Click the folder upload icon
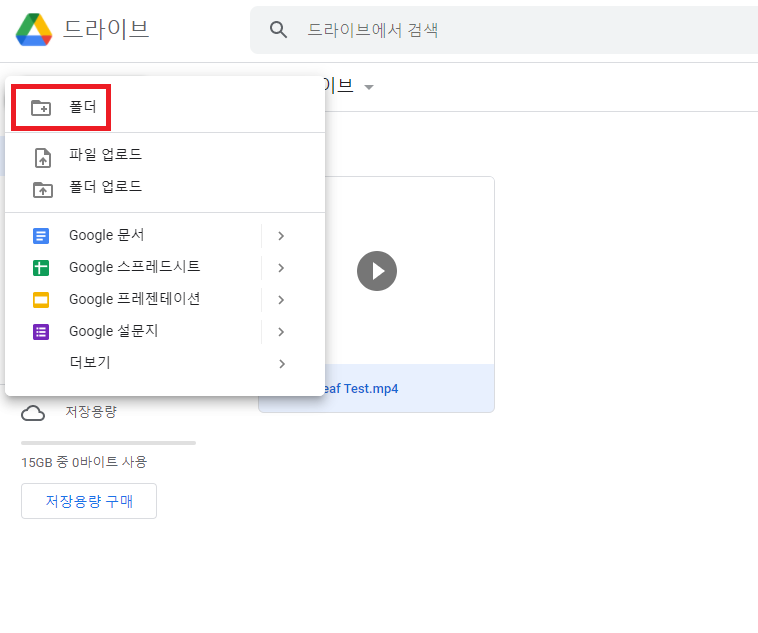 coord(43,190)
